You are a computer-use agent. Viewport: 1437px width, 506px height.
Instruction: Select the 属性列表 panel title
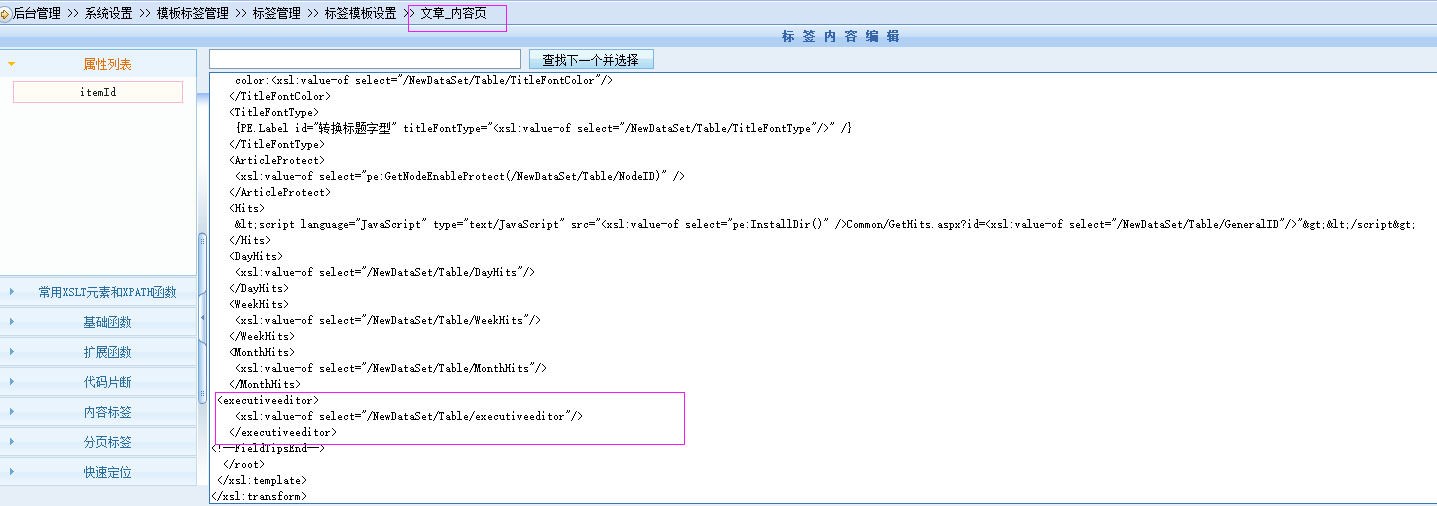[x=107, y=64]
